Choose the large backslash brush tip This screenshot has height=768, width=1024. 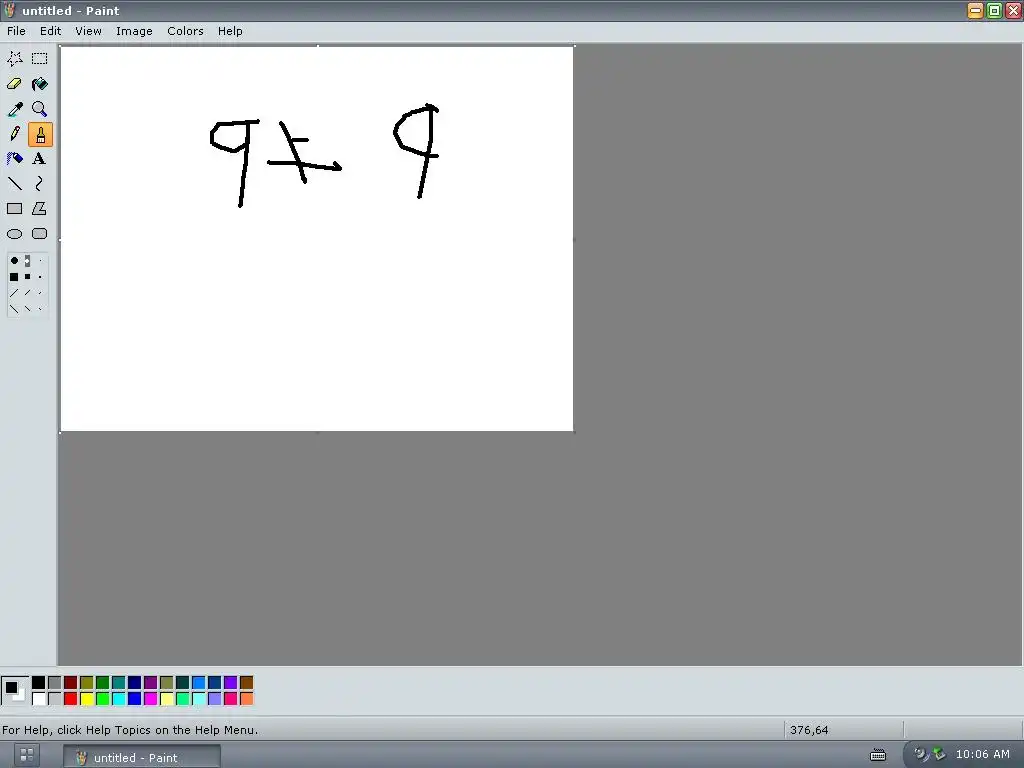[14, 309]
